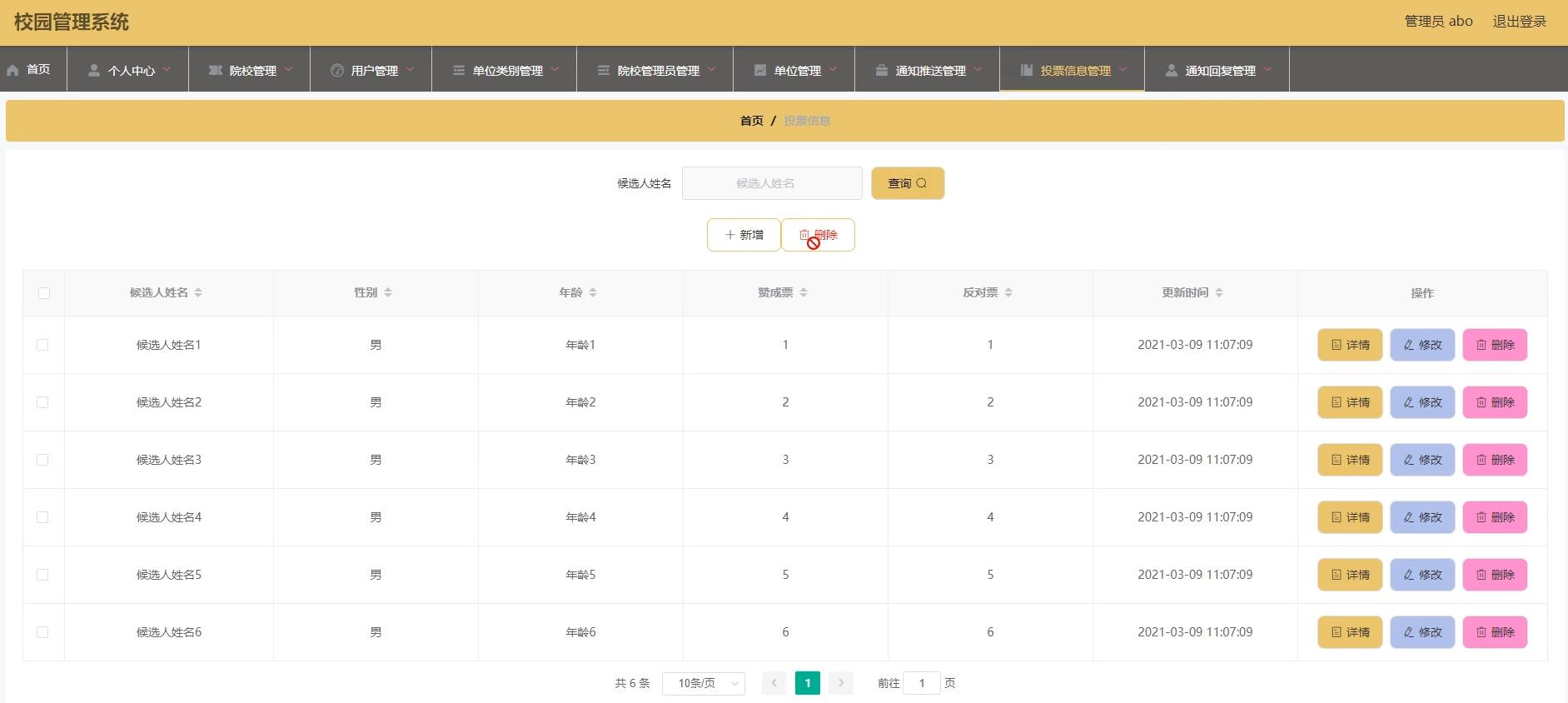Select the checkbox for 候选人姓名3

point(42,460)
